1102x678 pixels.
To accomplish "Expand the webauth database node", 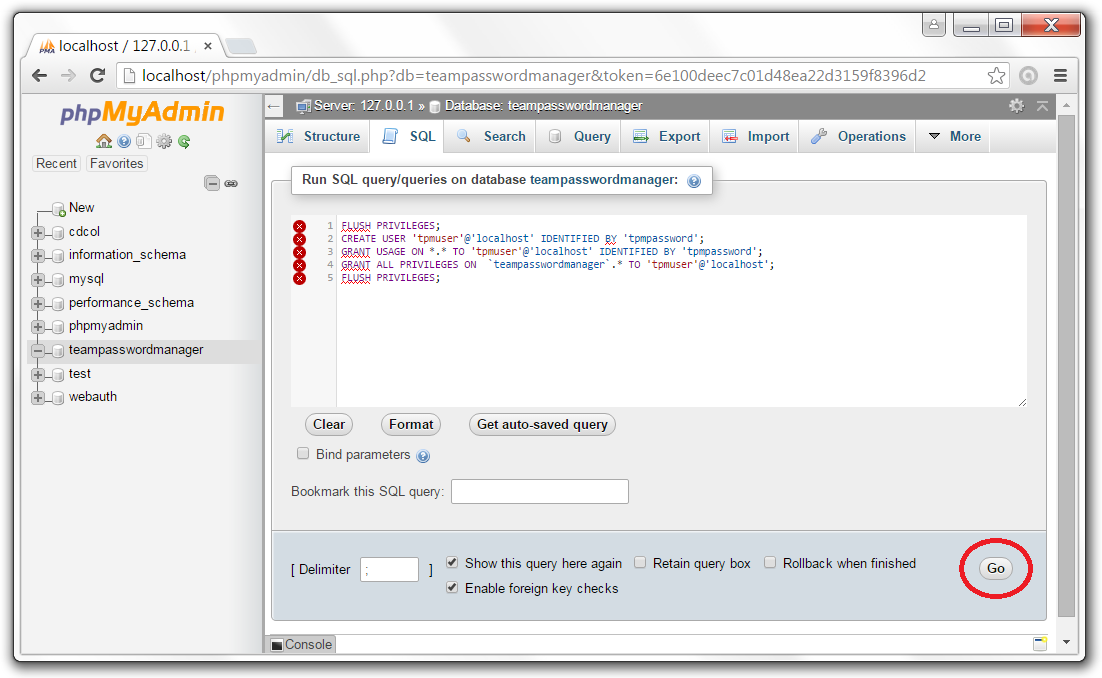I will point(38,398).
